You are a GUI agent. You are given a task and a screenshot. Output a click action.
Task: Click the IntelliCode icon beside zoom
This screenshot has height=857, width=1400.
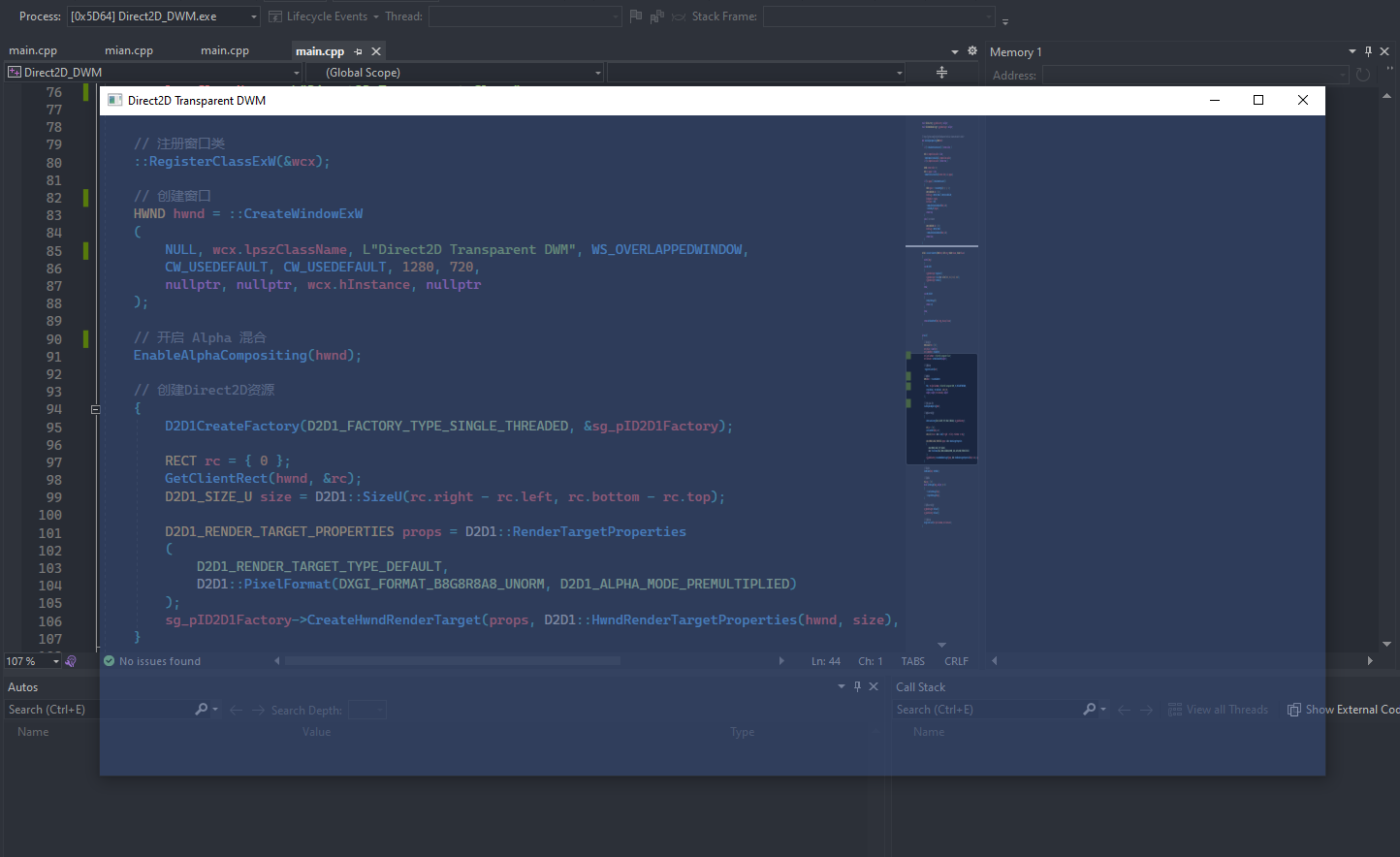point(71,661)
